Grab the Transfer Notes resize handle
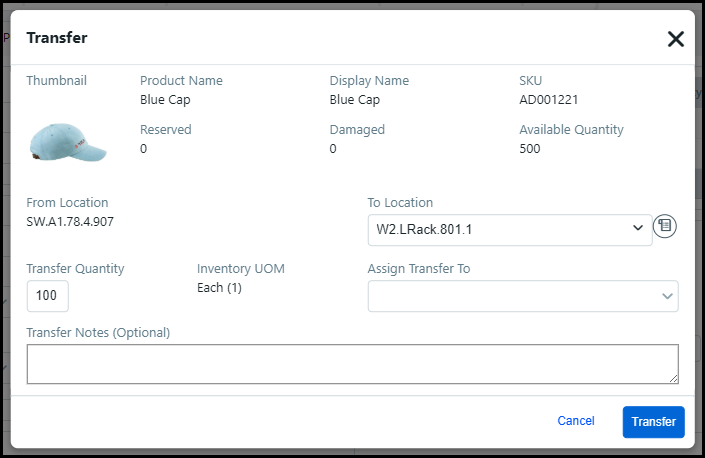The height and width of the screenshot is (458, 705). click(673, 378)
